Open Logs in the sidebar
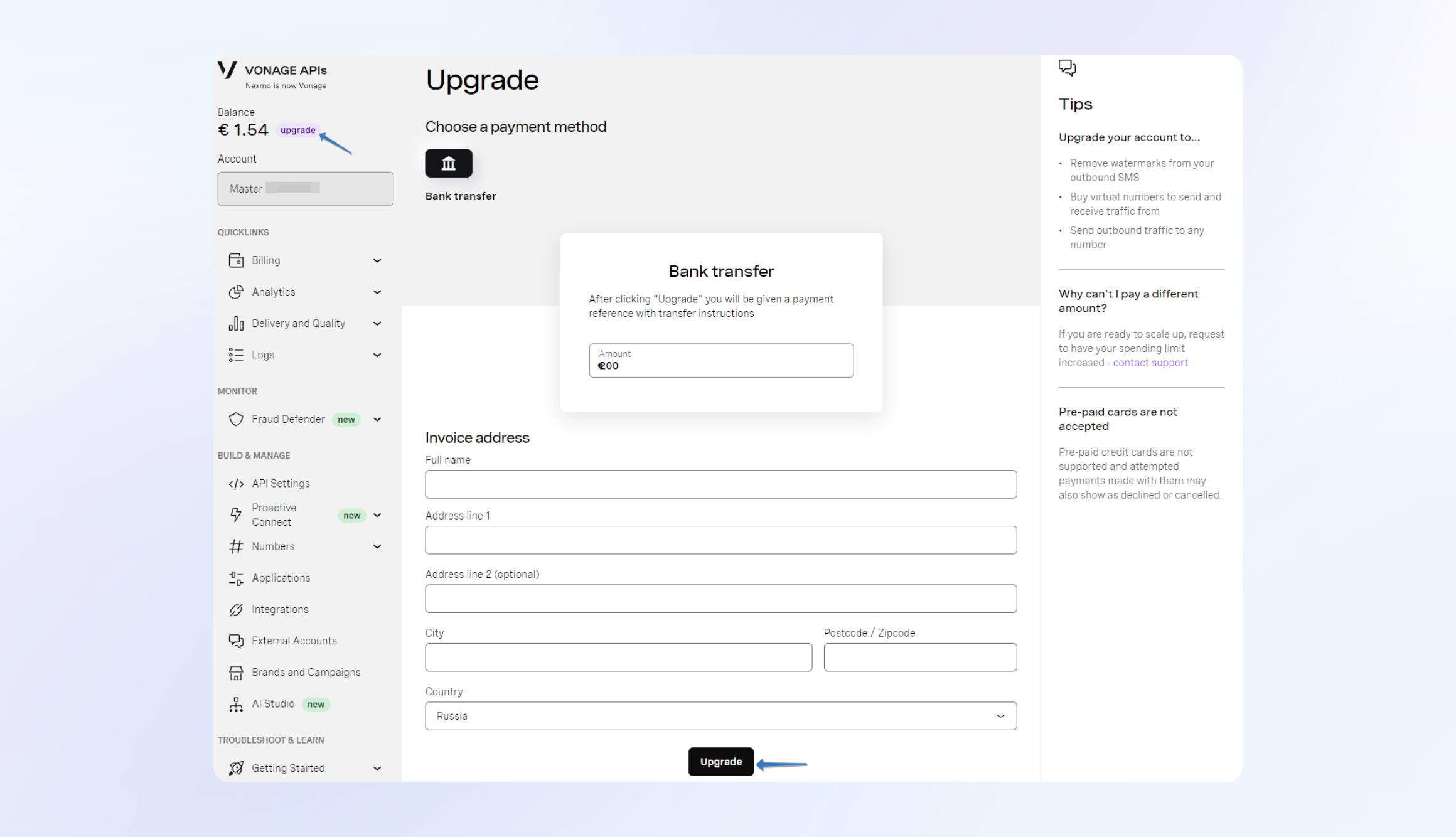Viewport: 1456px width, 837px height. [x=263, y=355]
